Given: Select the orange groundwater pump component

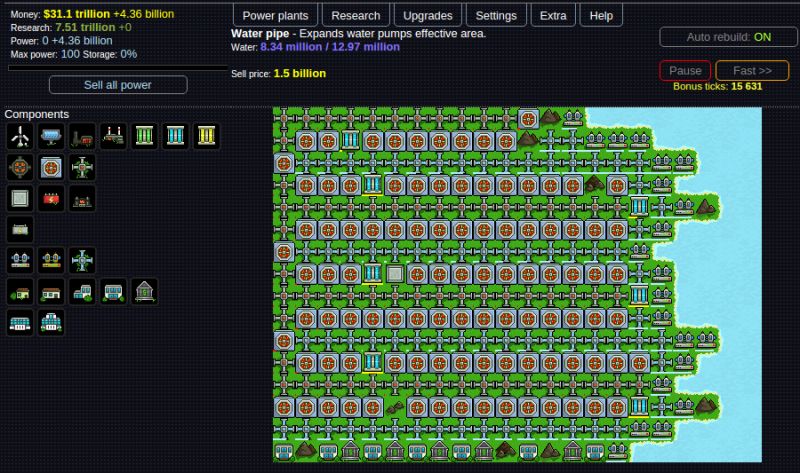Looking at the screenshot, I should (x=51, y=261).
